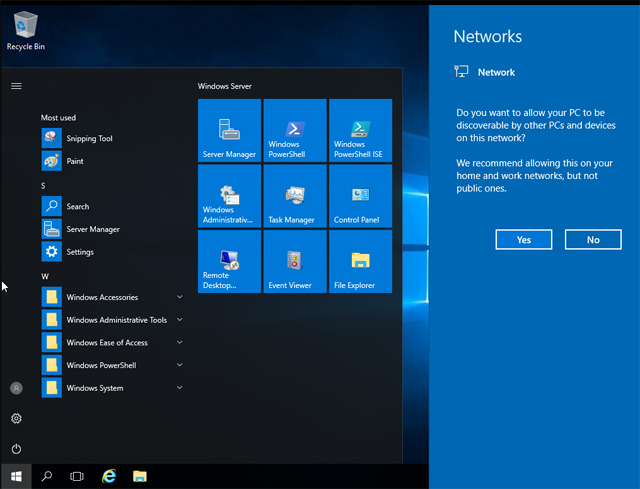Screen dimensions: 640x489
Task: Launch the Windows PowerShell tile
Action: (x=294, y=130)
